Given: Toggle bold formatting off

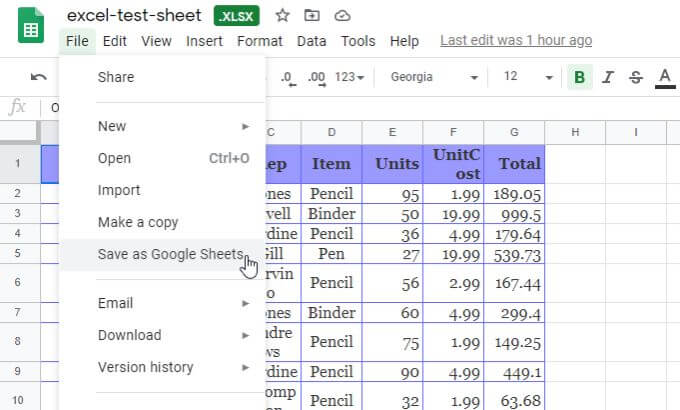Looking at the screenshot, I should pyautogui.click(x=578, y=77).
